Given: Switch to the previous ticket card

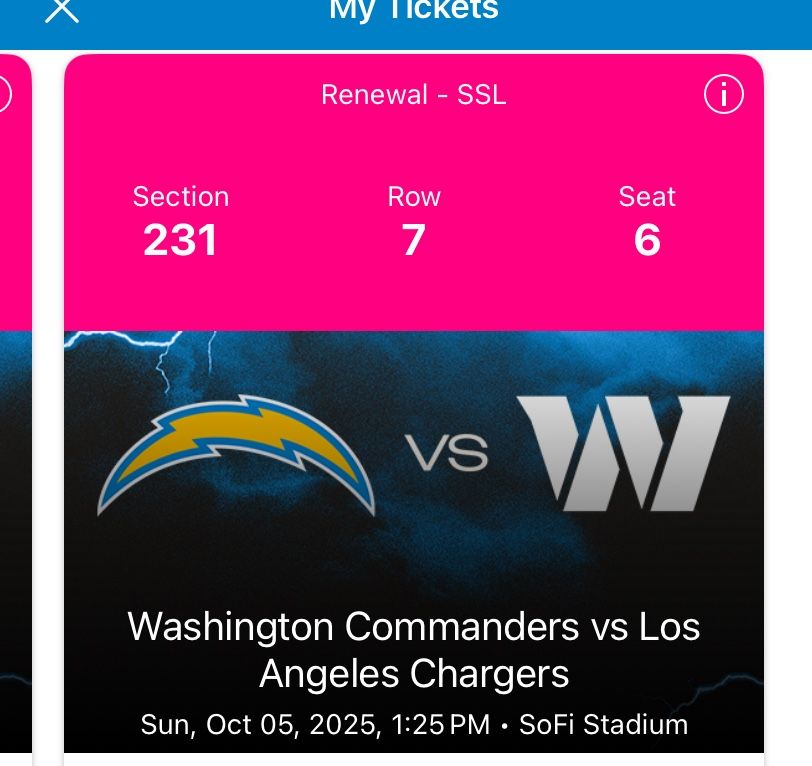Looking at the screenshot, I should click(14, 400).
